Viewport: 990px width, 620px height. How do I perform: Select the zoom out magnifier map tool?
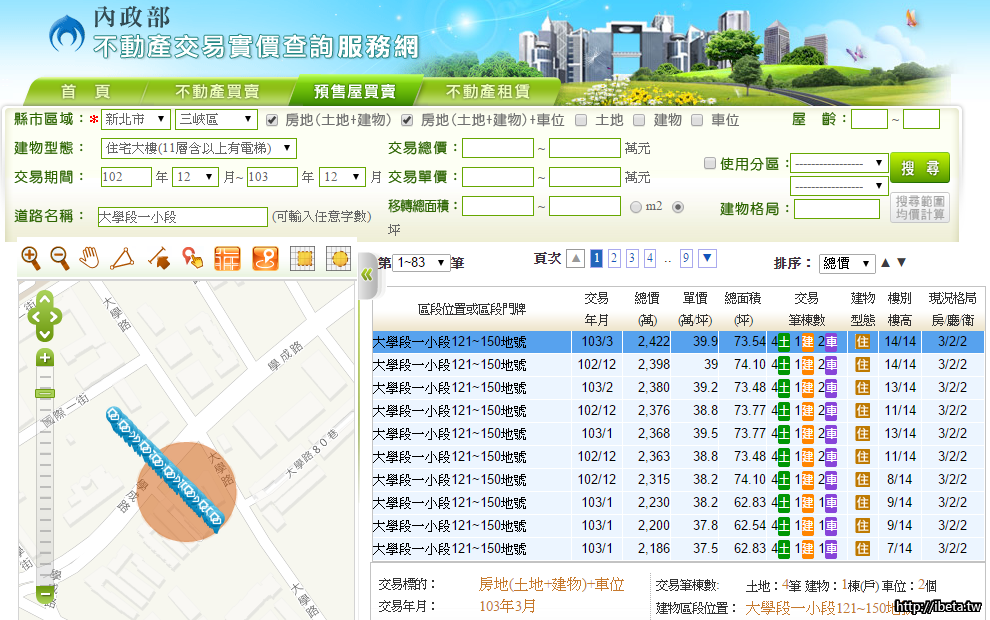pyautogui.click(x=60, y=258)
